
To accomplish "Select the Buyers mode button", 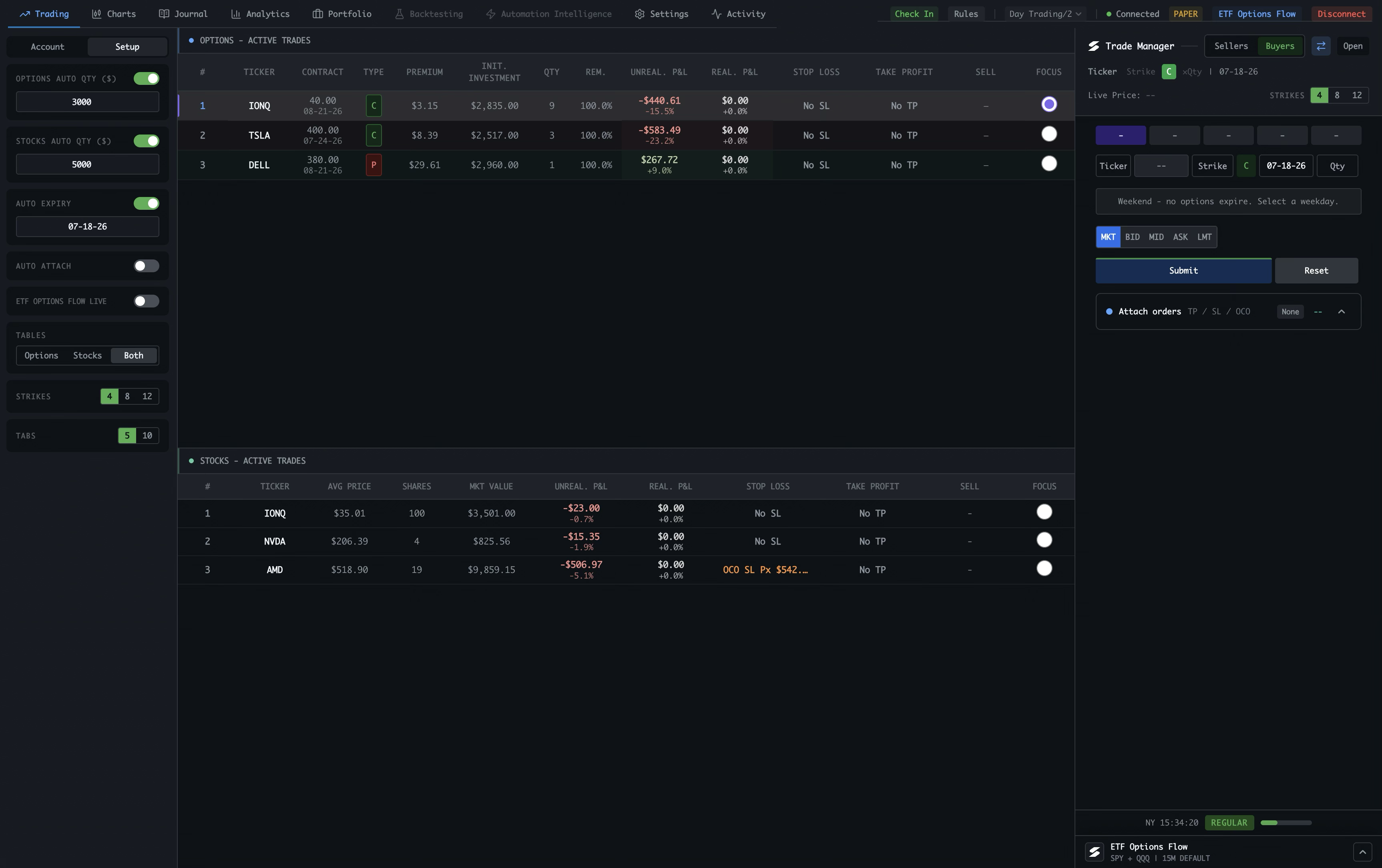I will 1279,46.
